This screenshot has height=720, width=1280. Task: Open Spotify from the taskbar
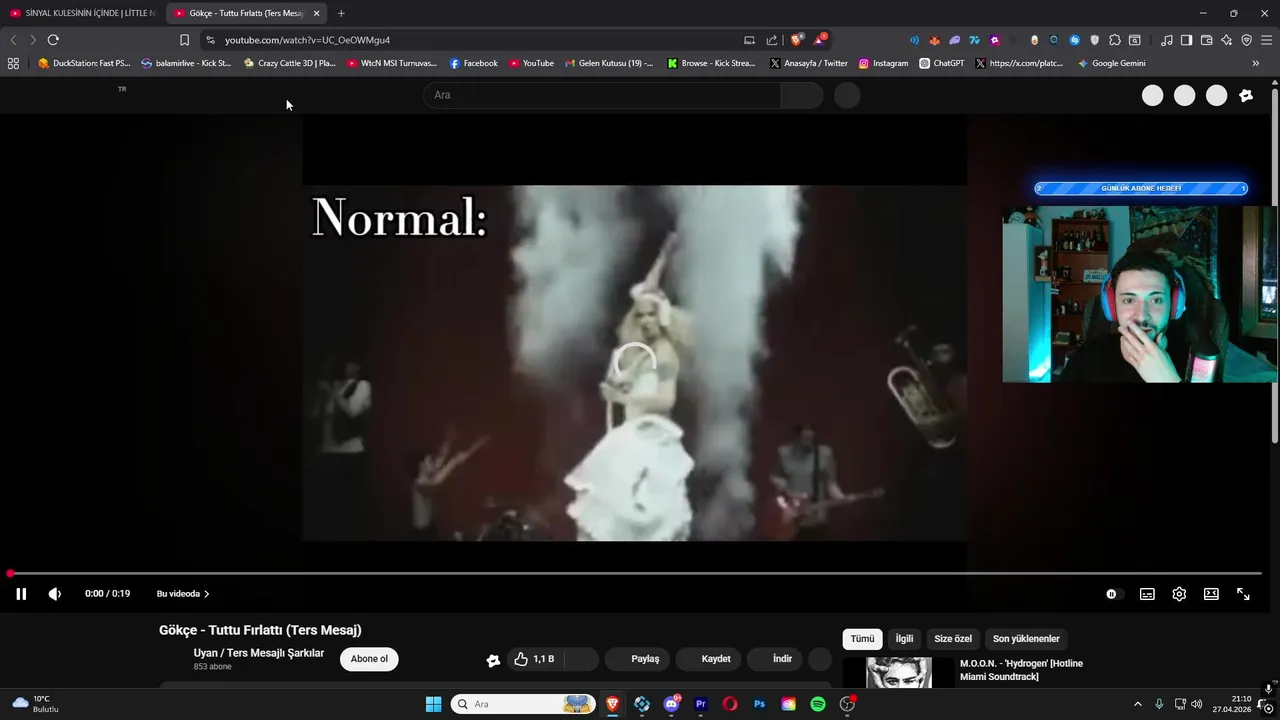pos(818,704)
